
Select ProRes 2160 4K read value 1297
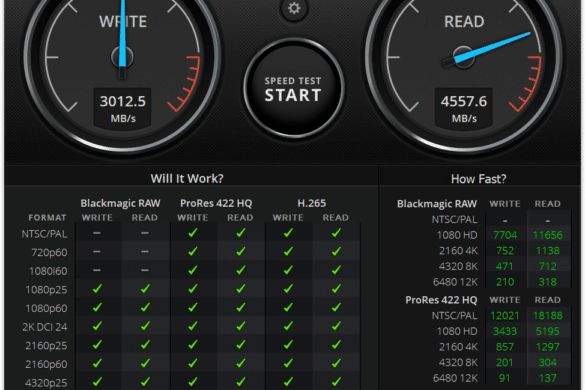point(547,347)
